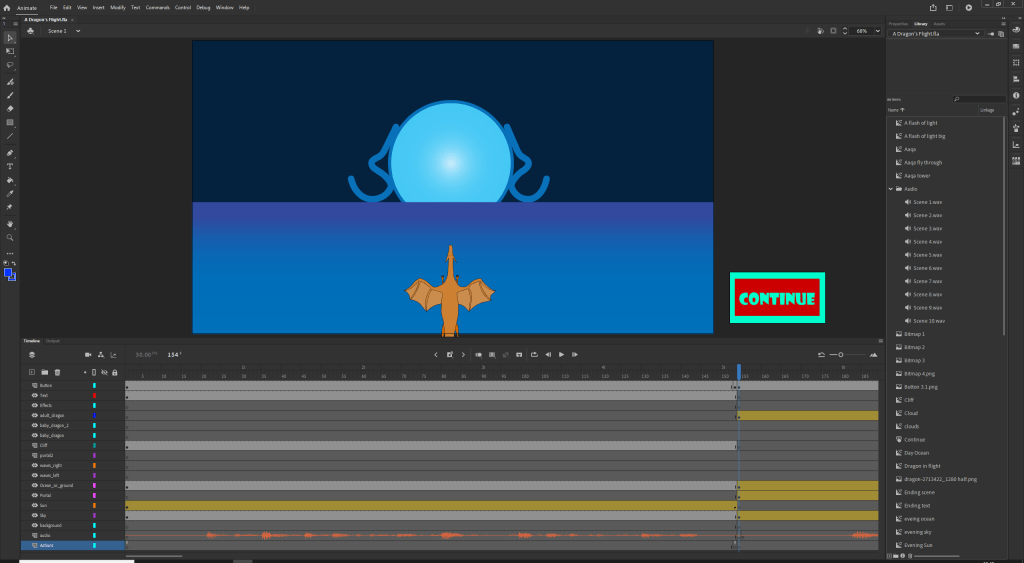Select the Text tool
The width and height of the screenshot is (1024, 563).
point(10,166)
